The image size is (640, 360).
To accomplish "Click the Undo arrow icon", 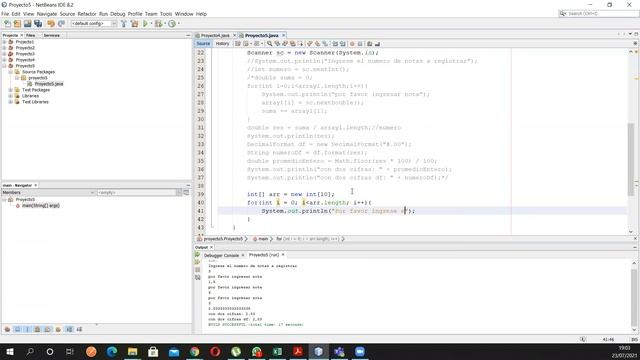I will pos(51,24).
